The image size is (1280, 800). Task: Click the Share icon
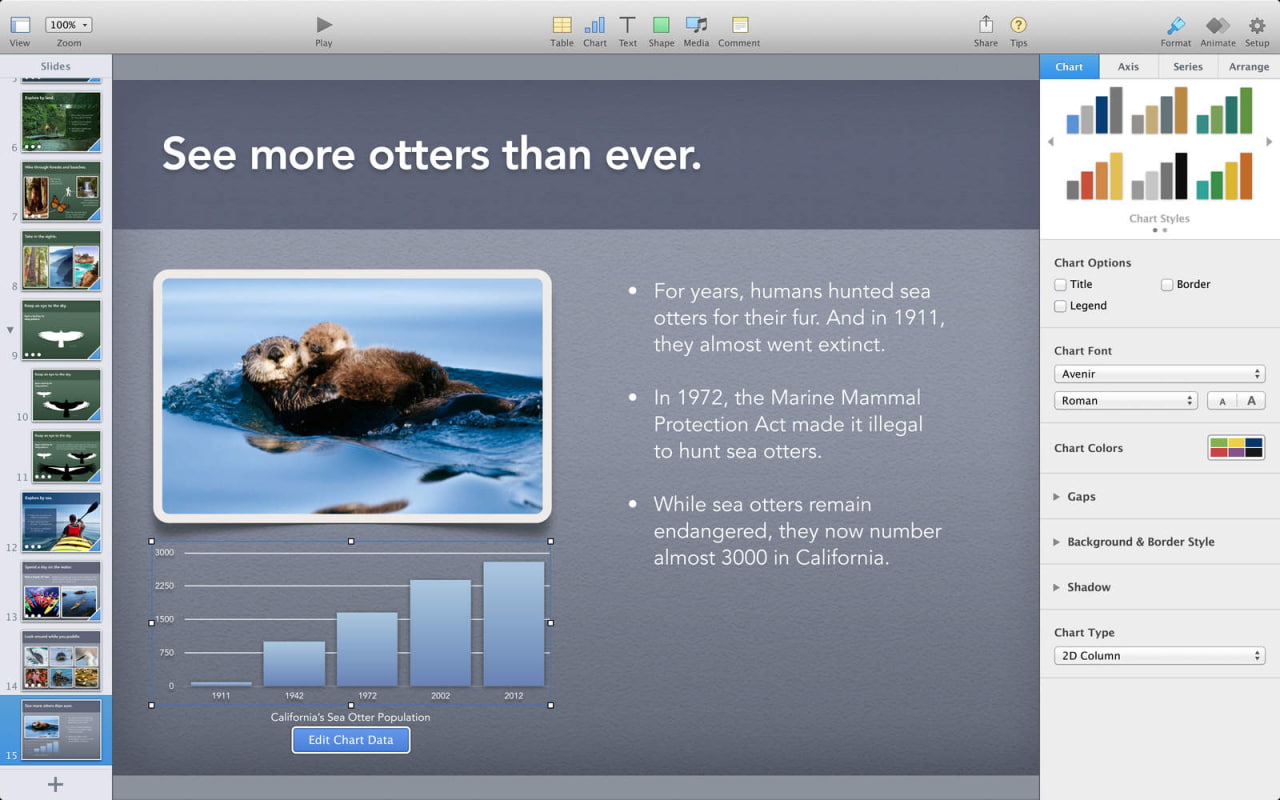click(x=986, y=25)
